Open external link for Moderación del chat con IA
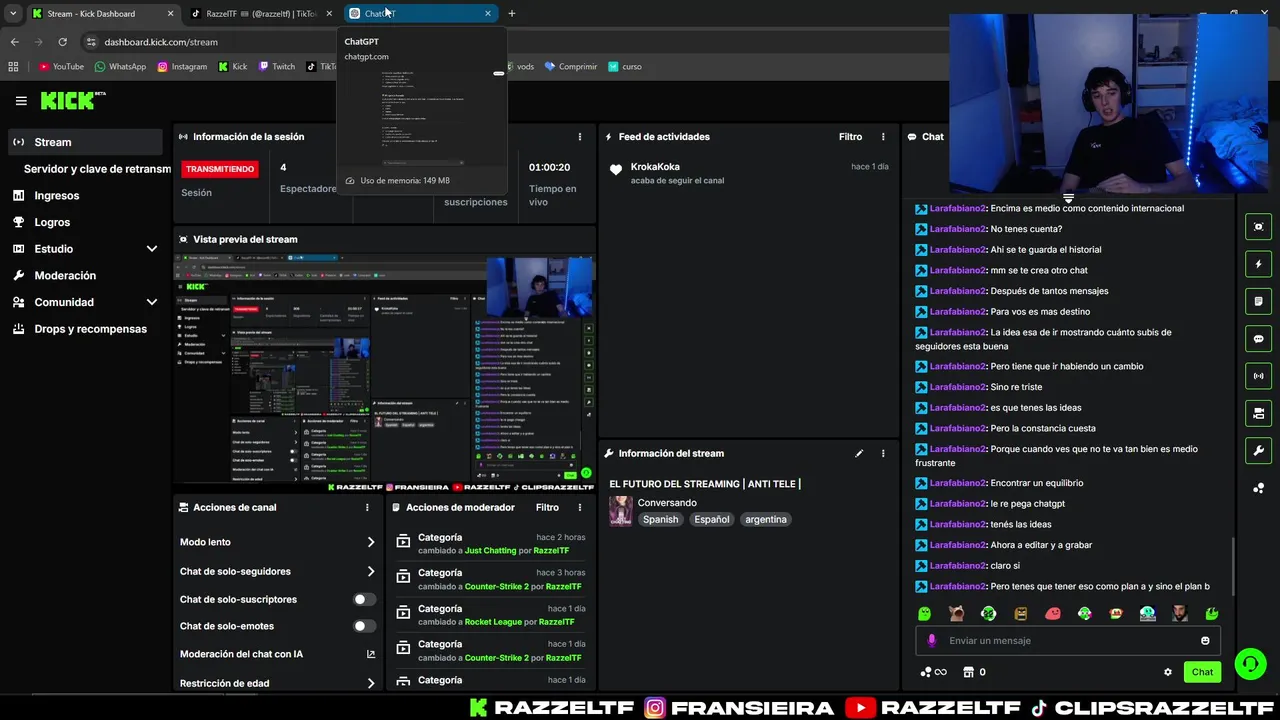1280x720 pixels. [371, 654]
